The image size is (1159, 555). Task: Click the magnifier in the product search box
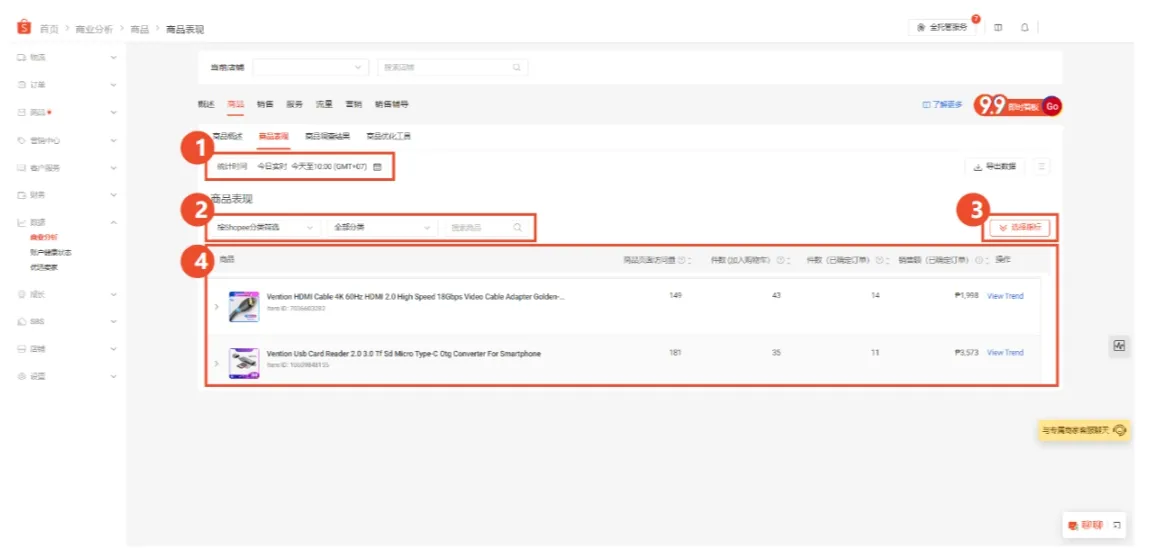517,228
